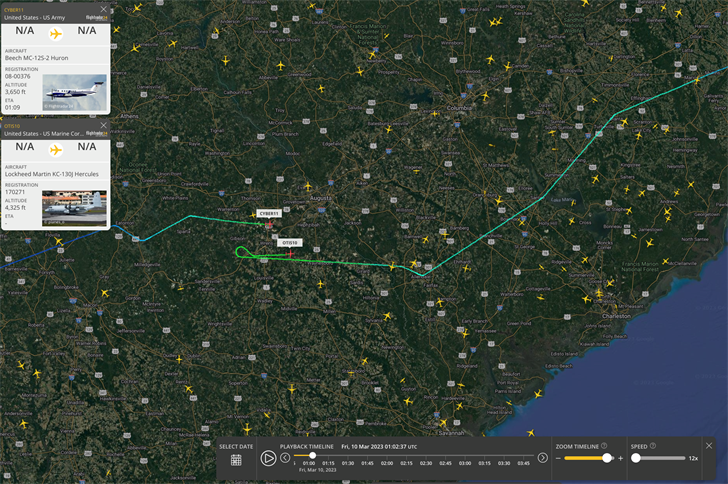The height and width of the screenshot is (484, 728).
Task: Click the playback date and time readout
Action: pyautogui.click(x=379, y=446)
